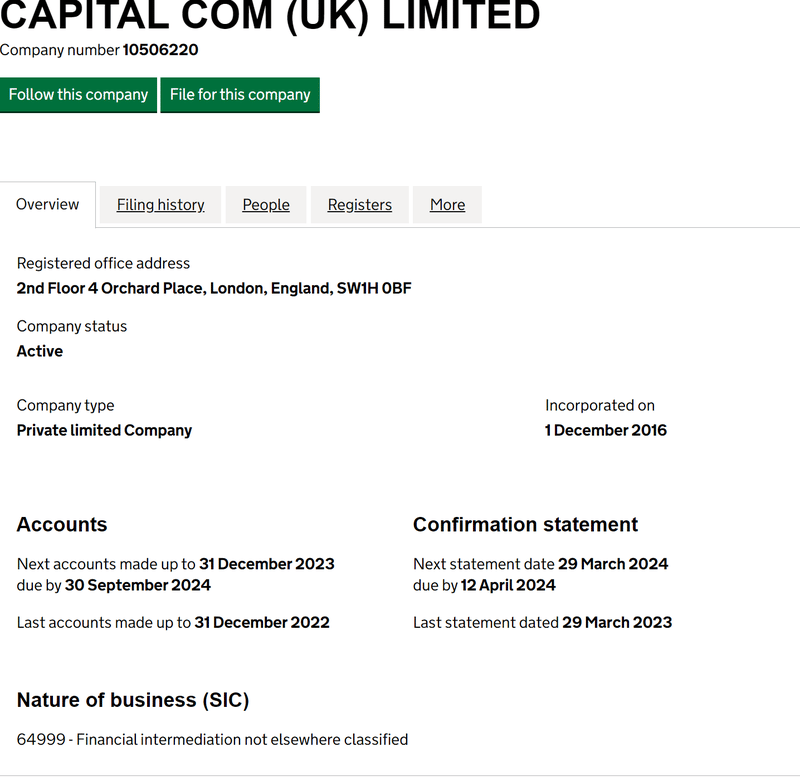Open the People tab
Viewport: 800px width, 781px height.
[x=265, y=204]
